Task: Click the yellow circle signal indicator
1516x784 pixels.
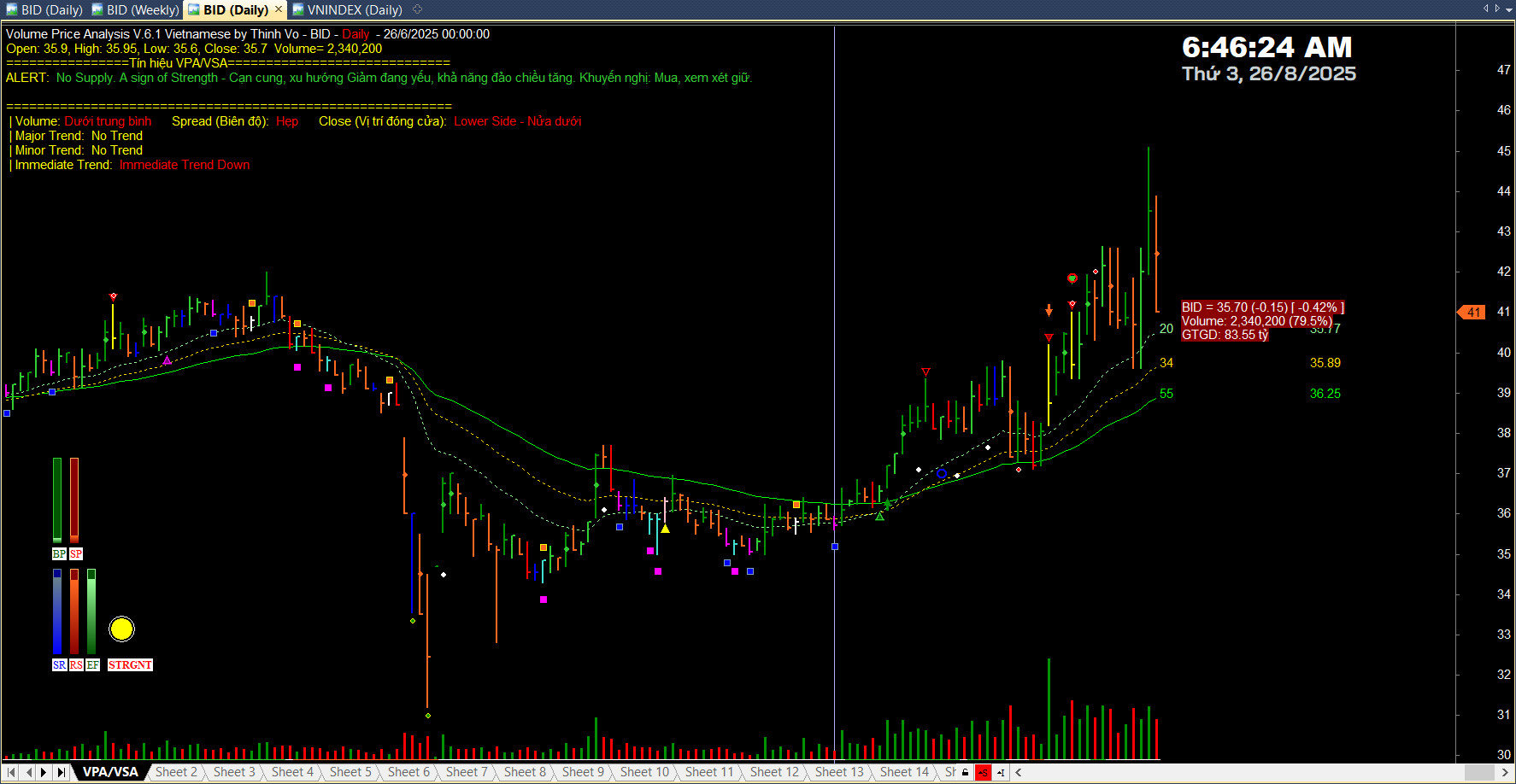Action: [x=121, y=629]
